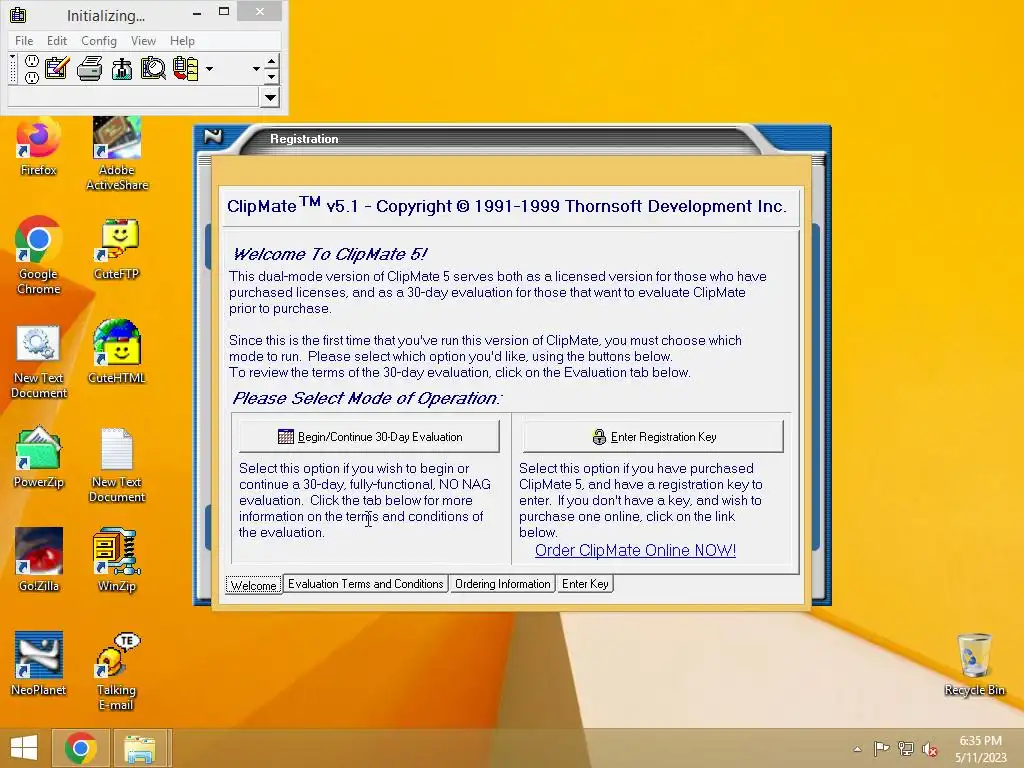Click Enter Registration Key button

click(653, 436)
